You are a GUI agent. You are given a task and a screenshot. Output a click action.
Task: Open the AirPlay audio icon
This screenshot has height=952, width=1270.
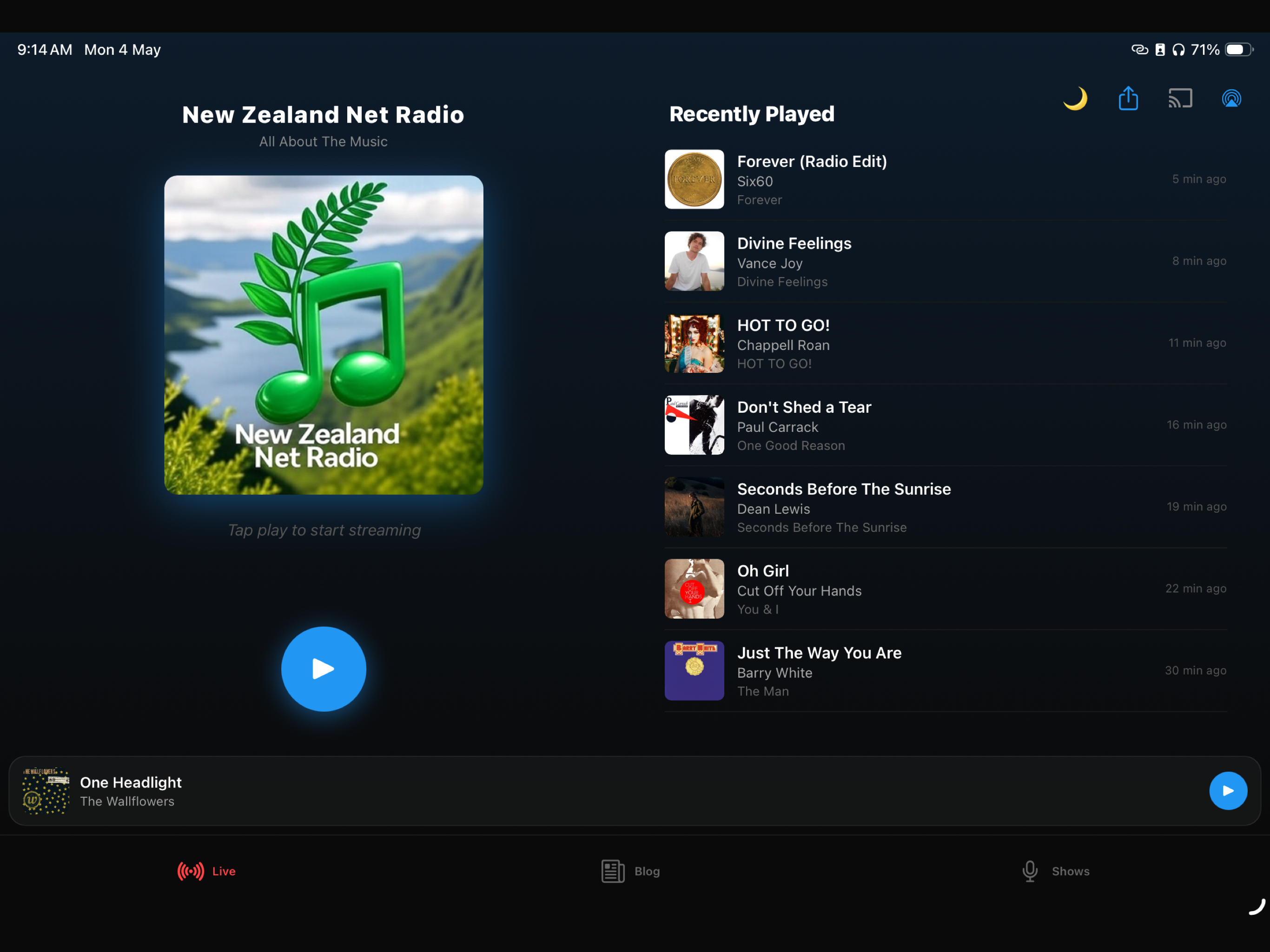1231,98
